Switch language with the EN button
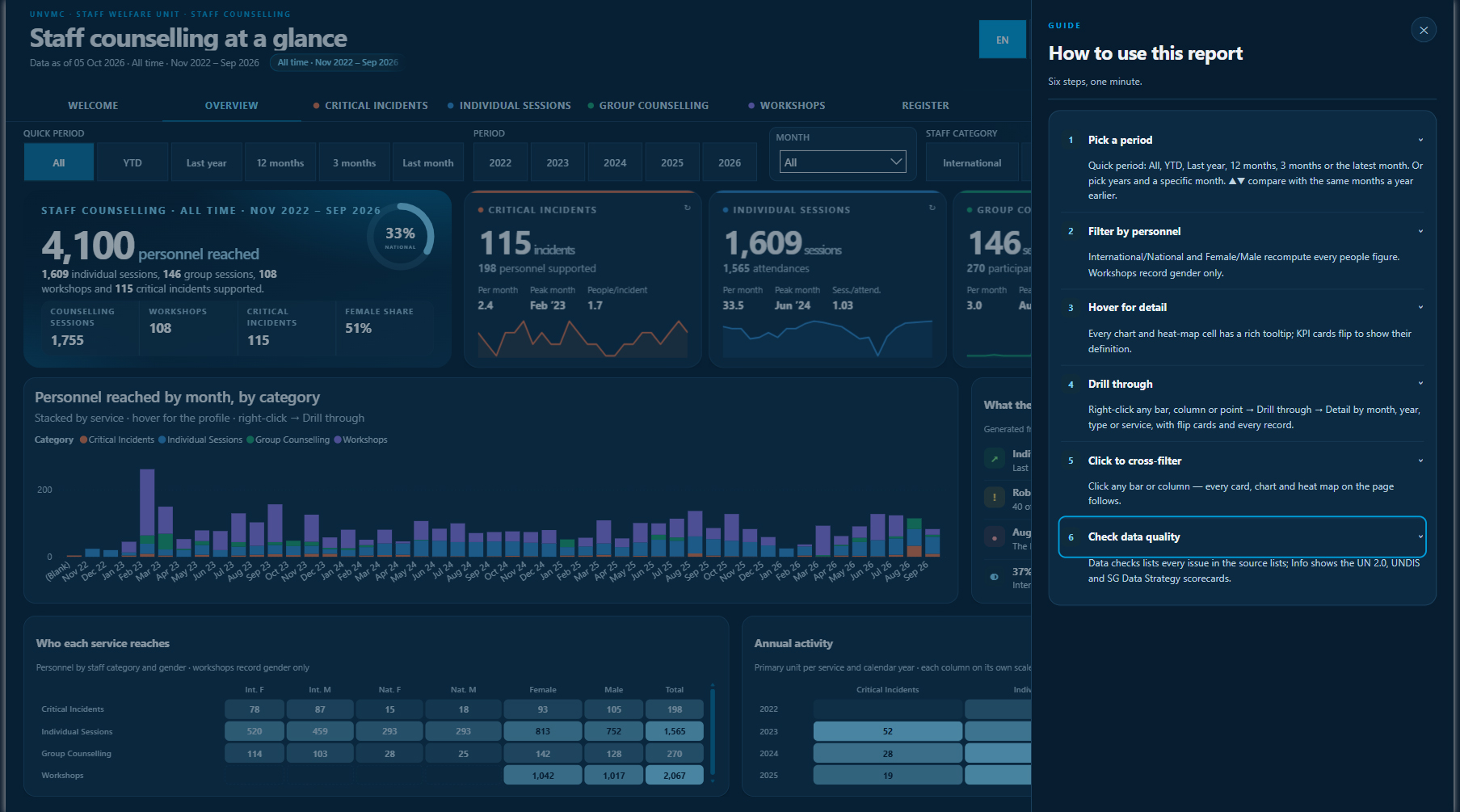This screenshot has width=1460, height=812. click(x=1002, y=40)
